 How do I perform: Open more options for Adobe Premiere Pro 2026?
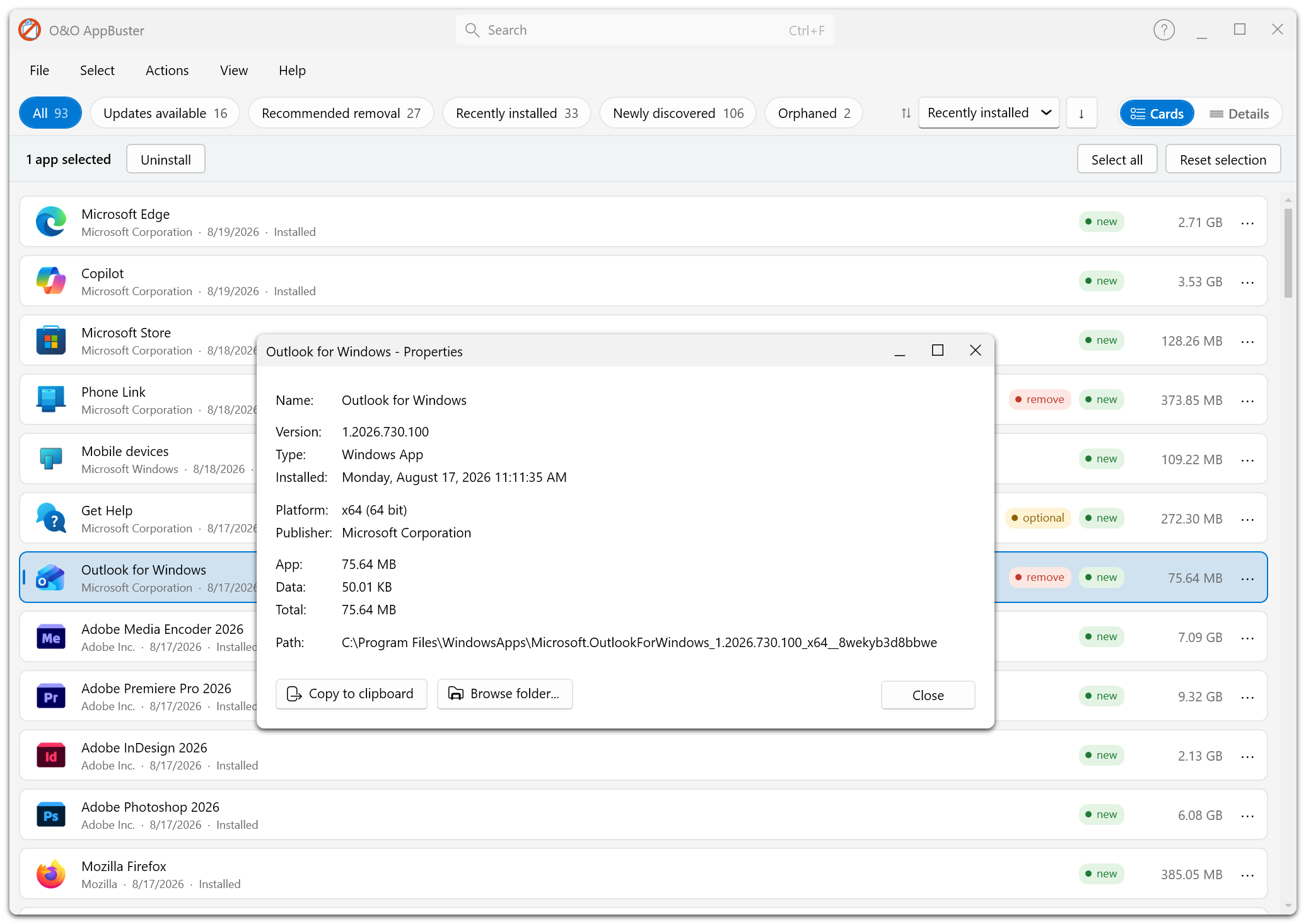tap(1247, 697)
